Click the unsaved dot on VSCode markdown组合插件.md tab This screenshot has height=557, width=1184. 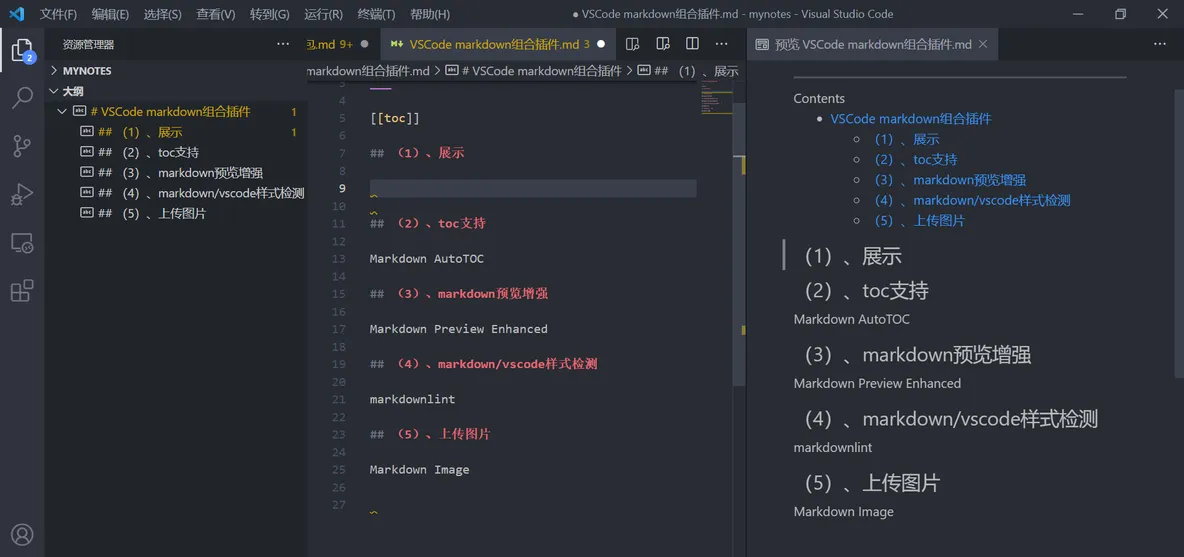click(601, 45)
